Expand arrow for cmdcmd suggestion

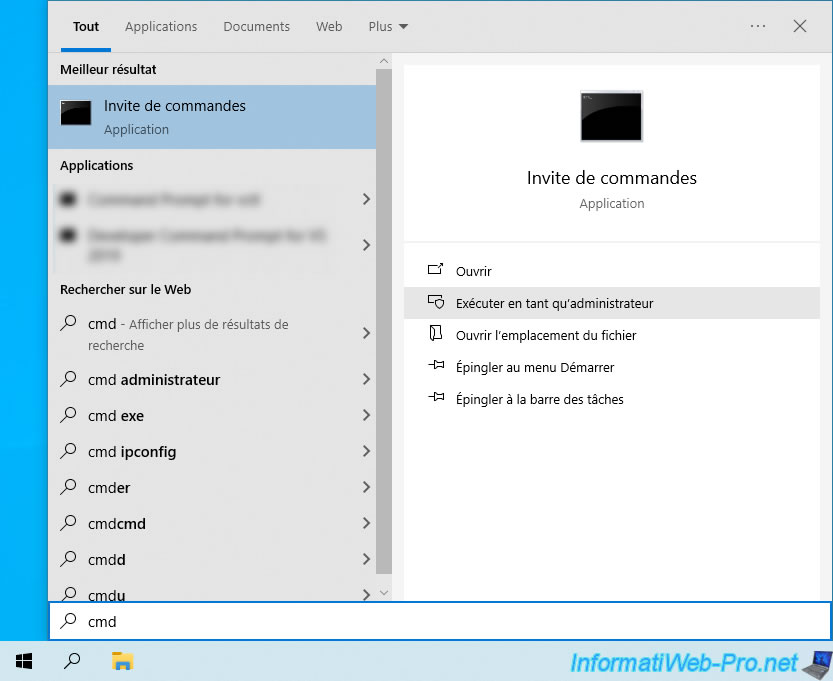(366, 523)
